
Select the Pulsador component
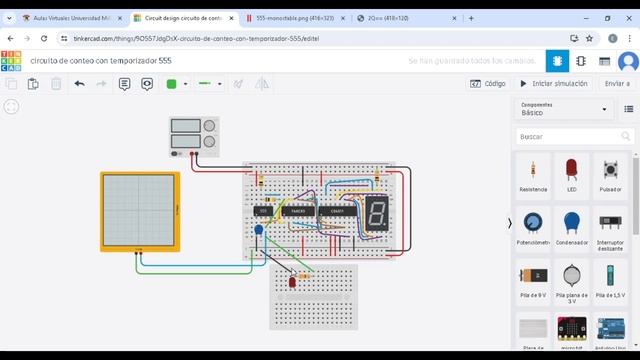click(x=610, y=176)
